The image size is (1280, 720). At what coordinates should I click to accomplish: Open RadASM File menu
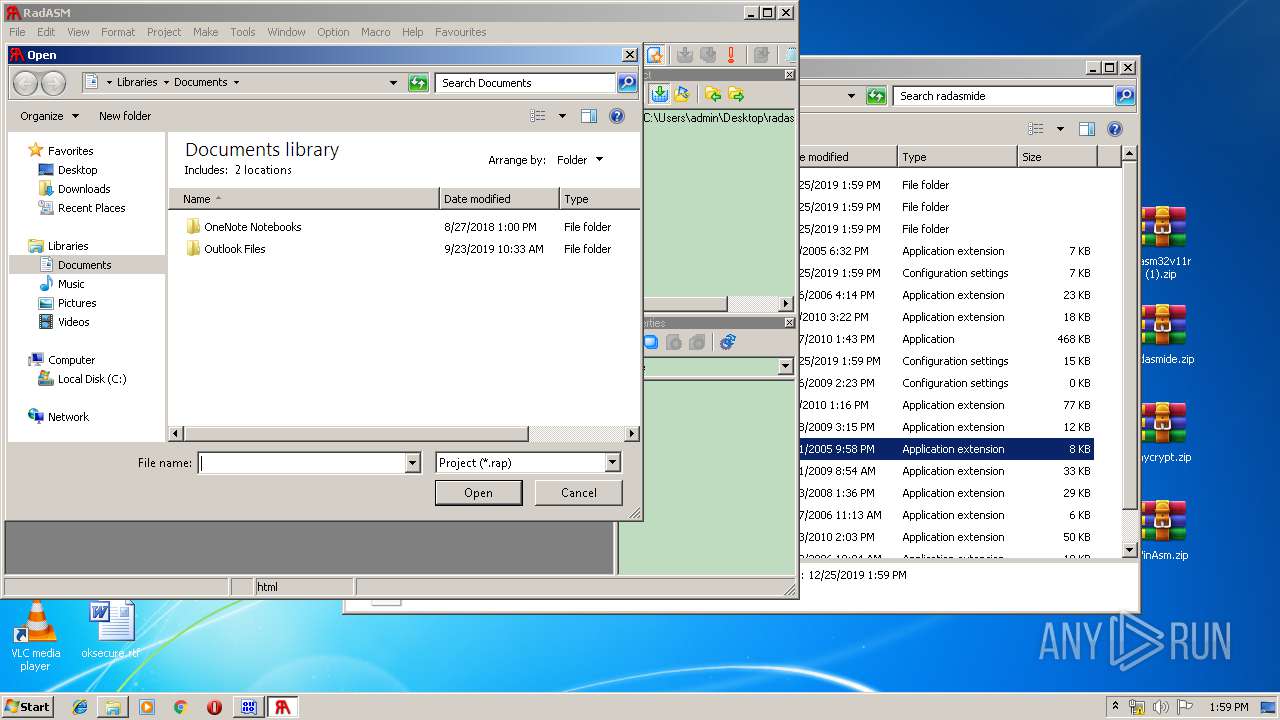(17, 32)
